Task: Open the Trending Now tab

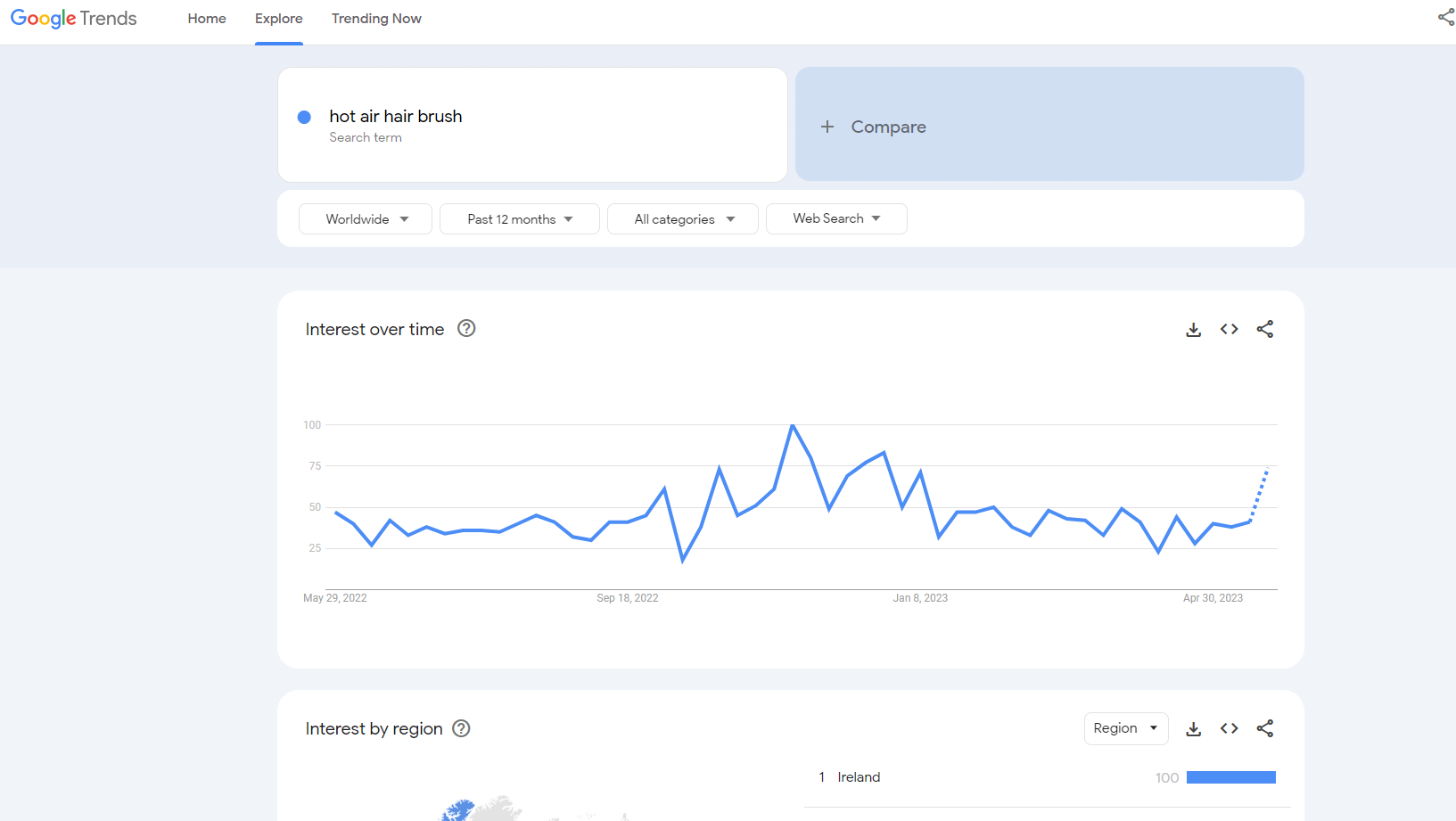Action: (x=376, y=19)
